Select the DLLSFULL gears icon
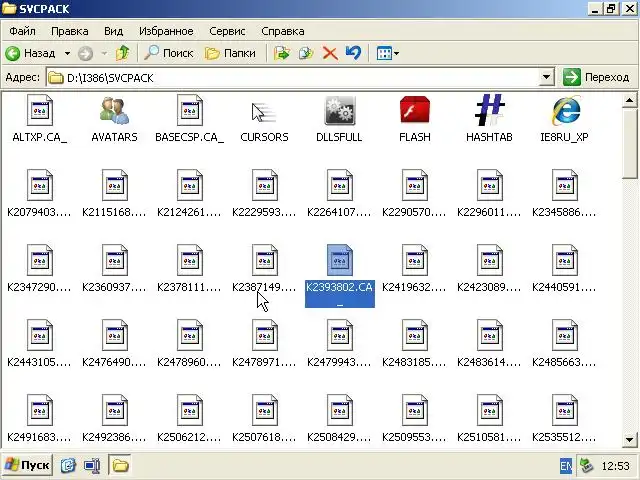The height and width of the screenshot is (480, 640). [340, 110]
